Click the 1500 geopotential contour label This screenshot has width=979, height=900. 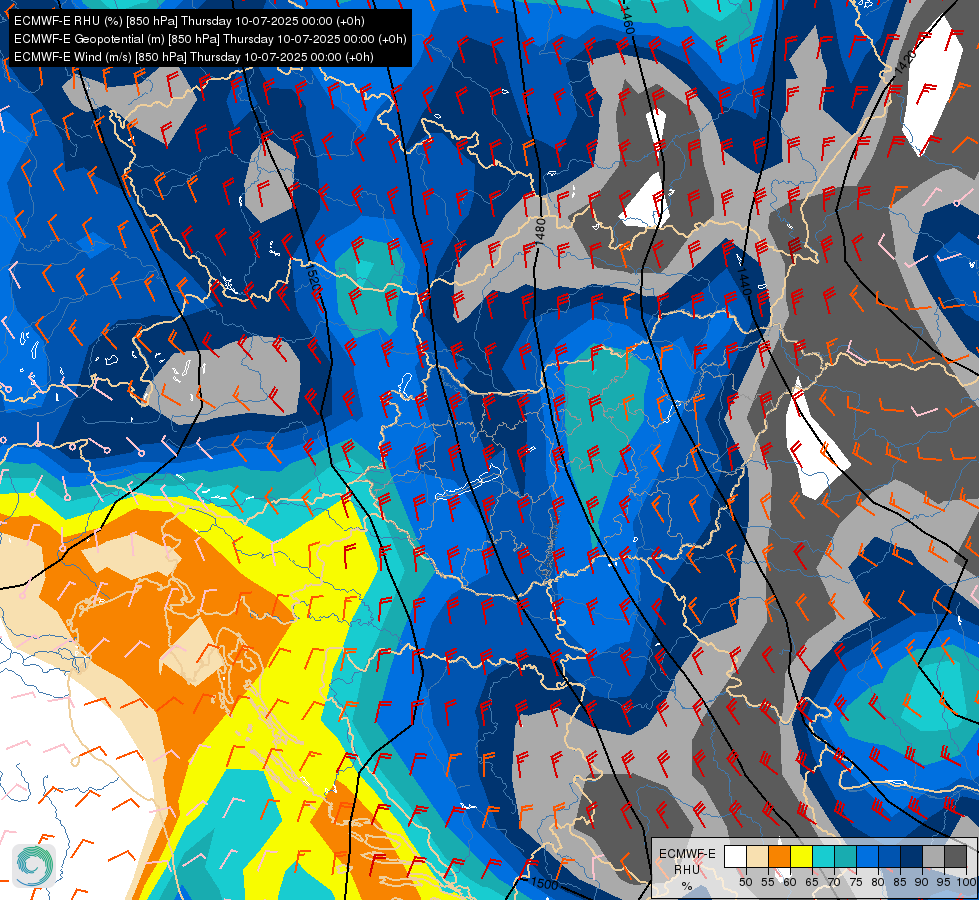544,883
